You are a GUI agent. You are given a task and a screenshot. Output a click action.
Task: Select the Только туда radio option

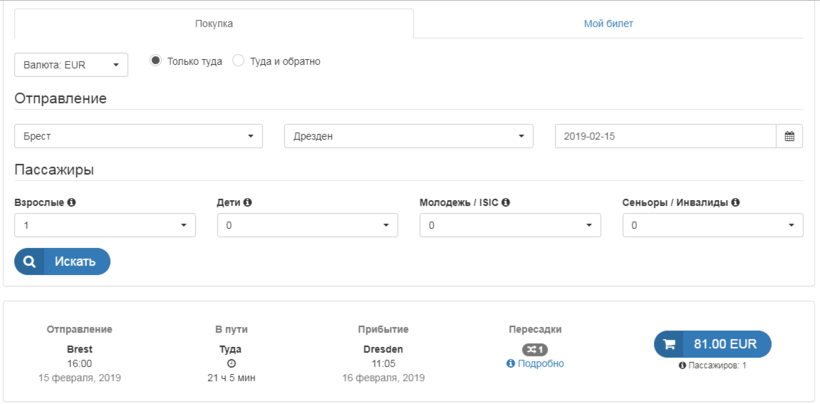(x=156, y=61)
